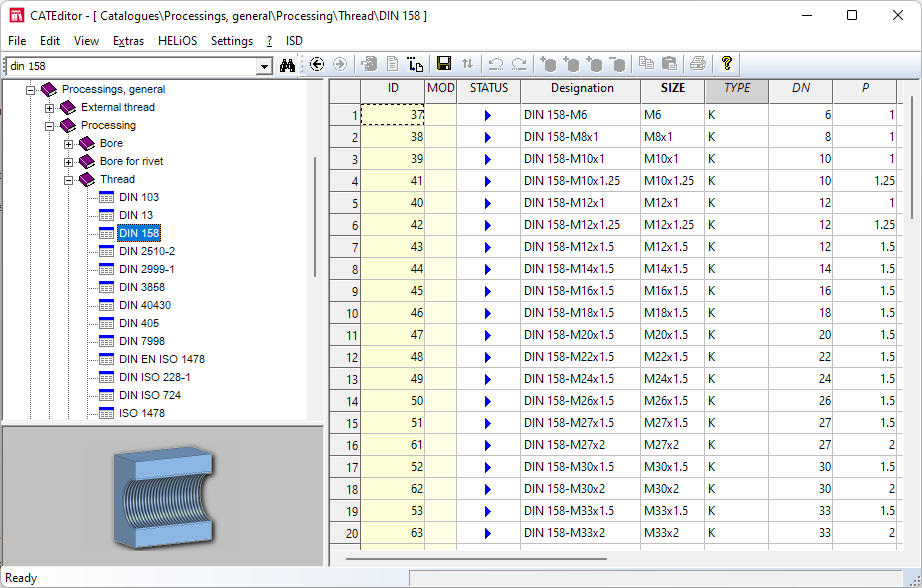This screenshot has height=588, width=922.
Task: Select DIN 7998 in the tree
Action: [x=142, y=341]
